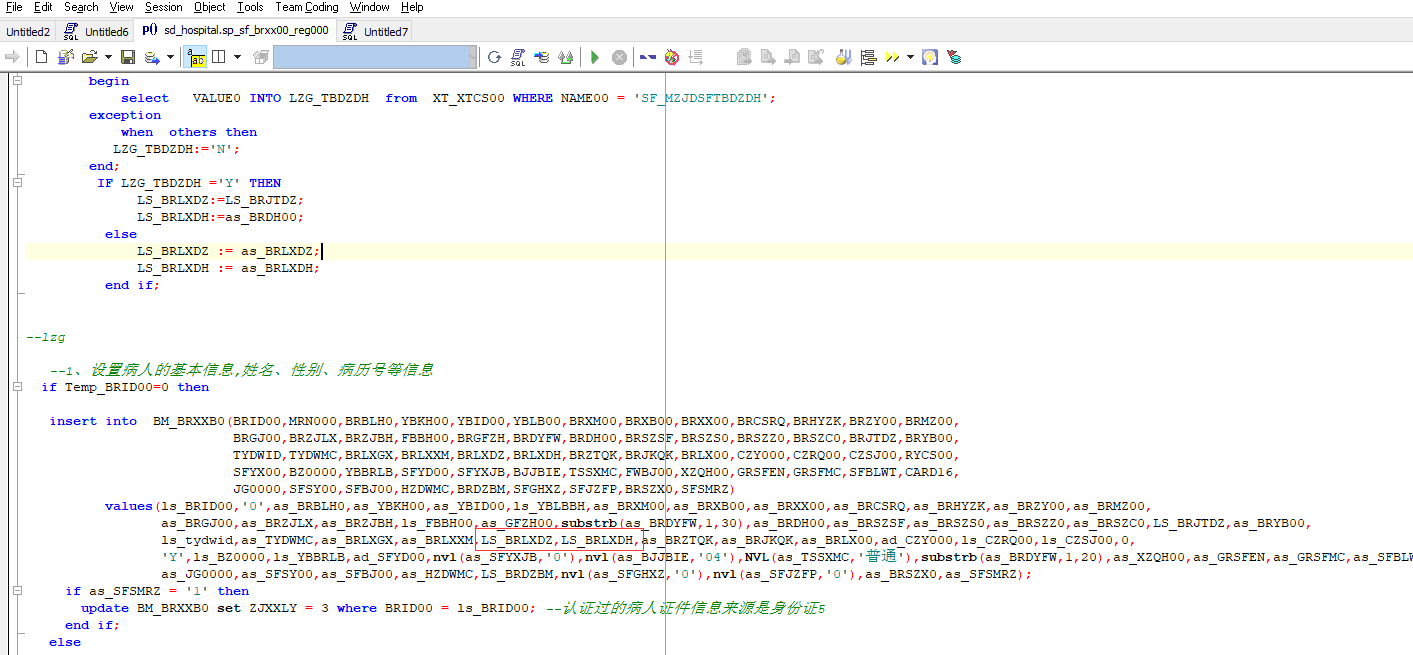Open the Edit menu
1413x655 pixels.
point(43,7)
